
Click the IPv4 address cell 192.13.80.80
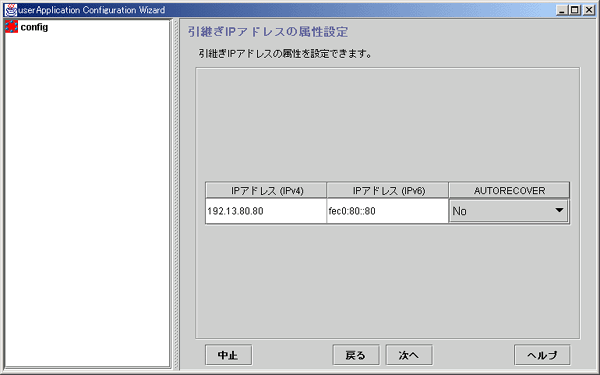click(x=266, y=211)
